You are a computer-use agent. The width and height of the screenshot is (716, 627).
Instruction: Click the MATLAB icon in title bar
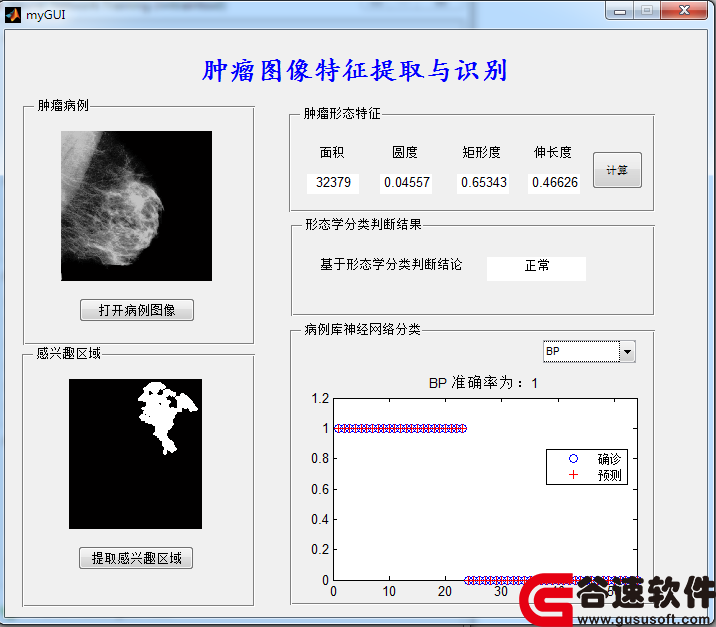pyautogui.click(x=13, y=15)
